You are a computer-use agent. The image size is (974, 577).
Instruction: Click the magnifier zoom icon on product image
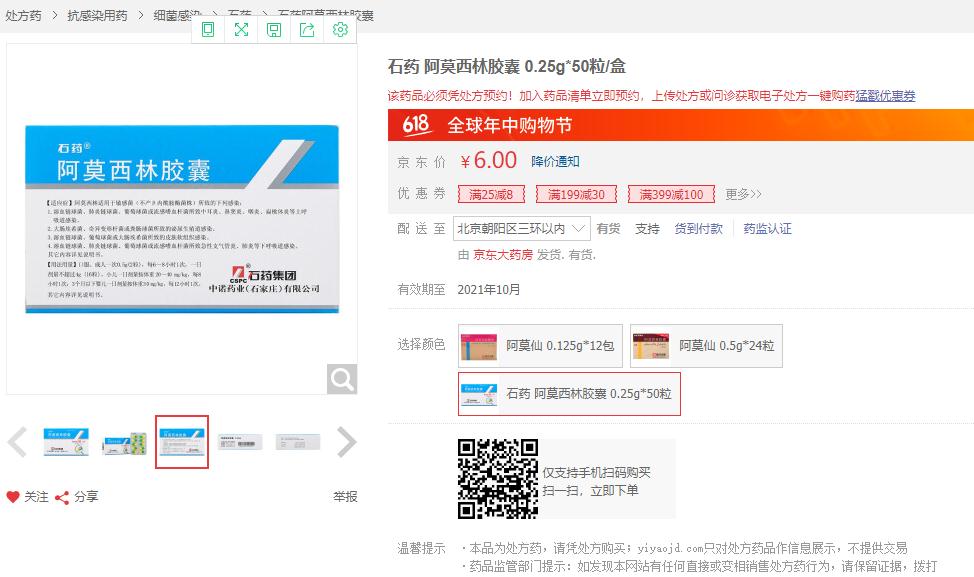click(342, 379)
